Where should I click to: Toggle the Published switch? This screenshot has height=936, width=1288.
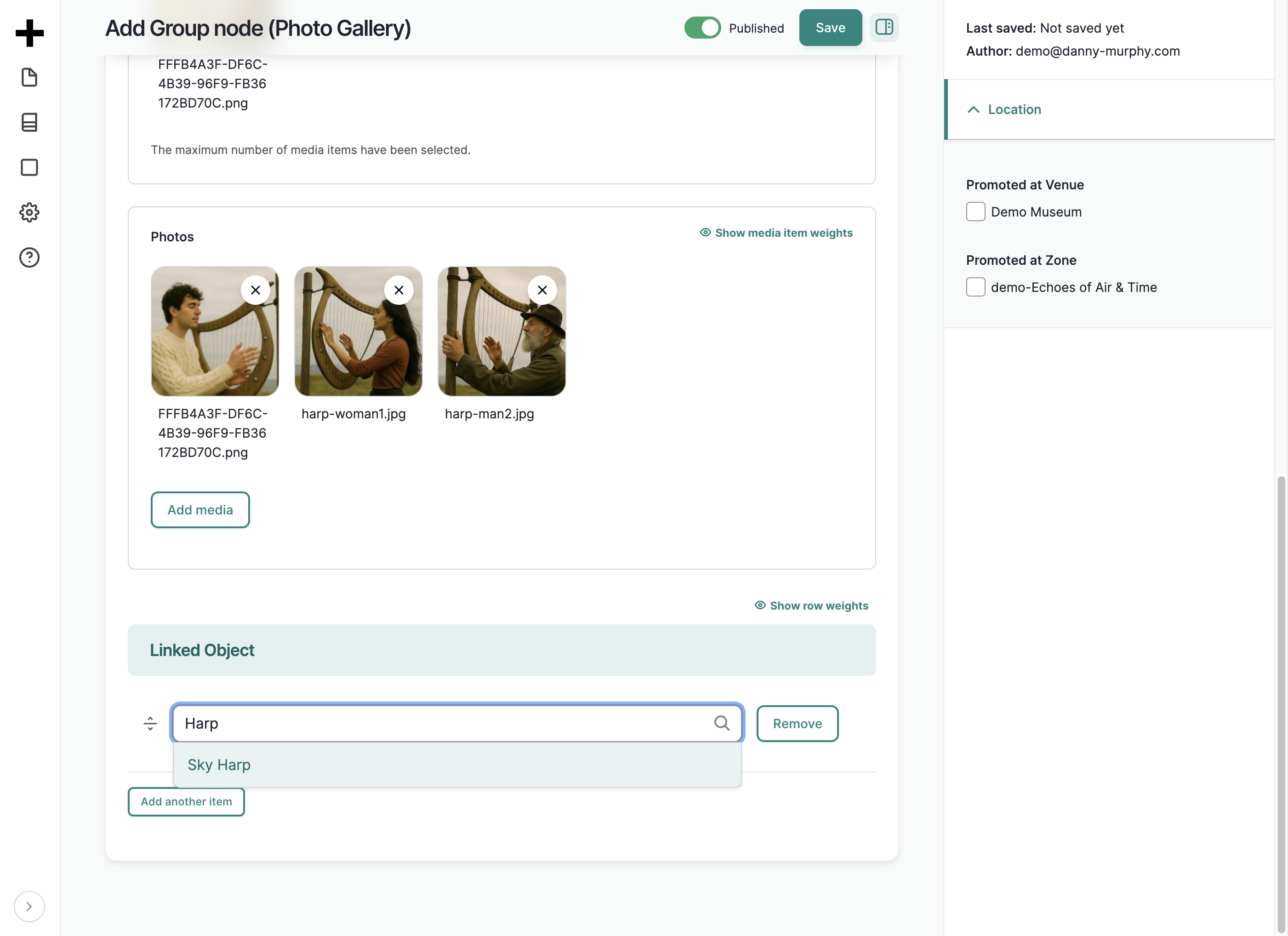702,28
